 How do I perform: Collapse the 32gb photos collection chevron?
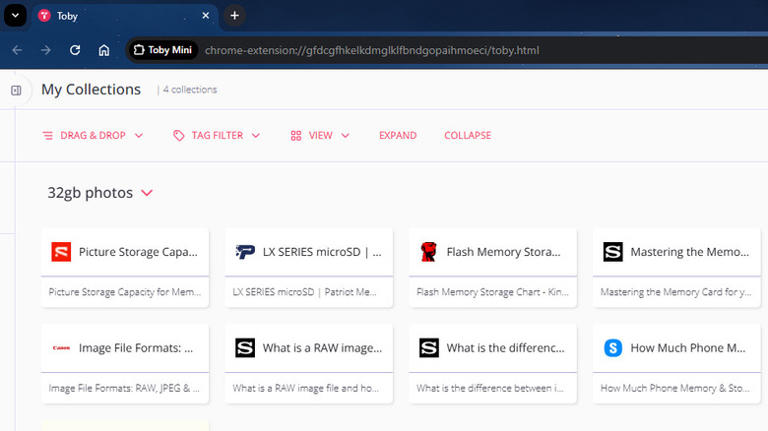(x=147, y=193)
